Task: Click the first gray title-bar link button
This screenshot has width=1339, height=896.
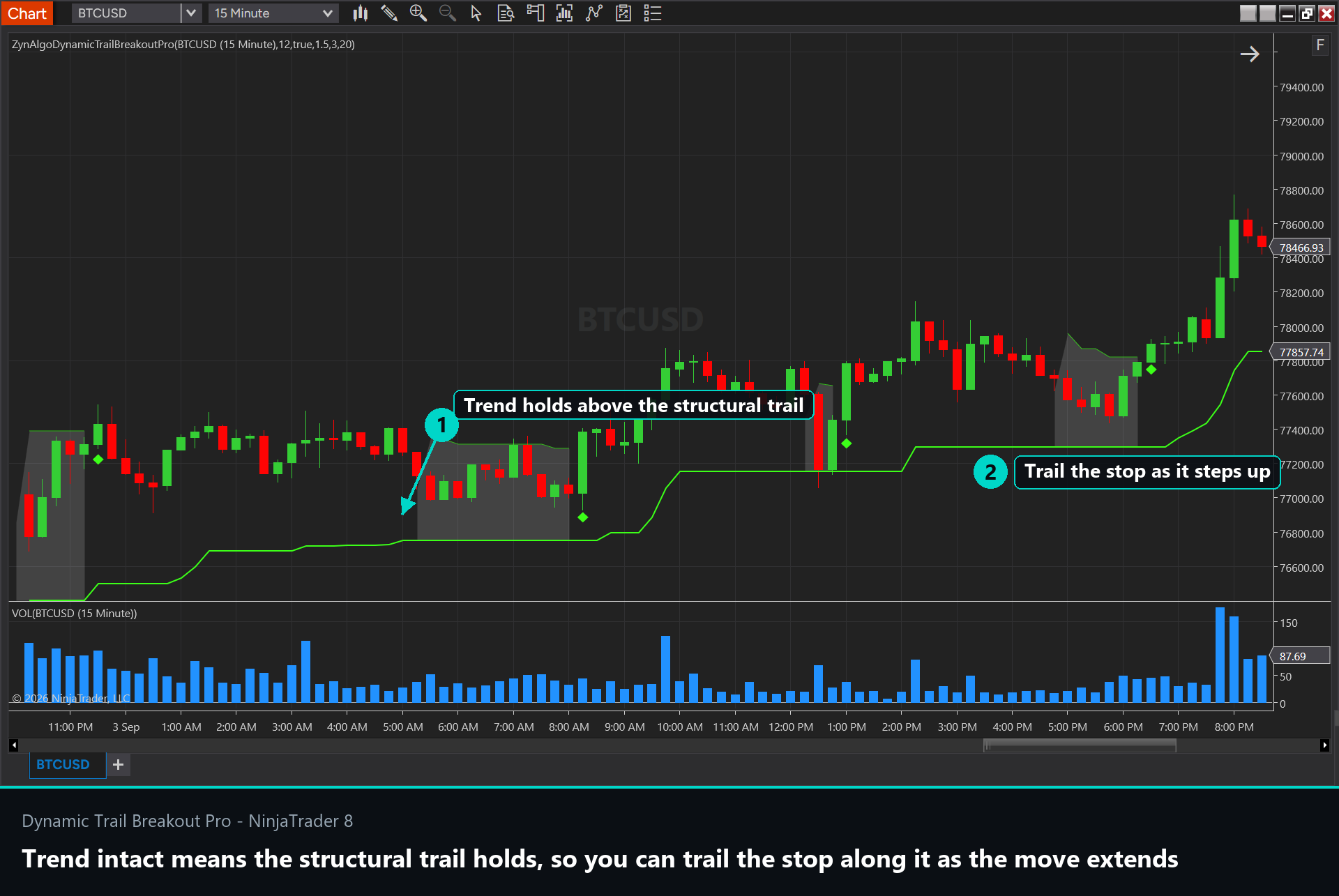Action: 1248,13
